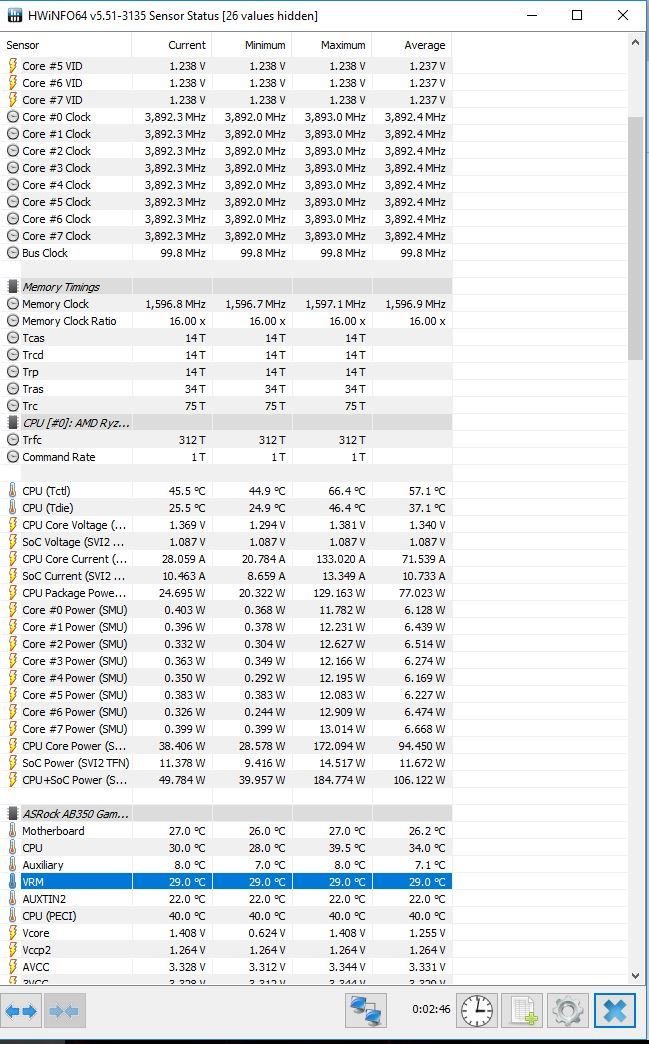Screen dimensions: 649x1044
Task: Select the SoC Current row
Action: pyautogui.click(x=226, y=576)
